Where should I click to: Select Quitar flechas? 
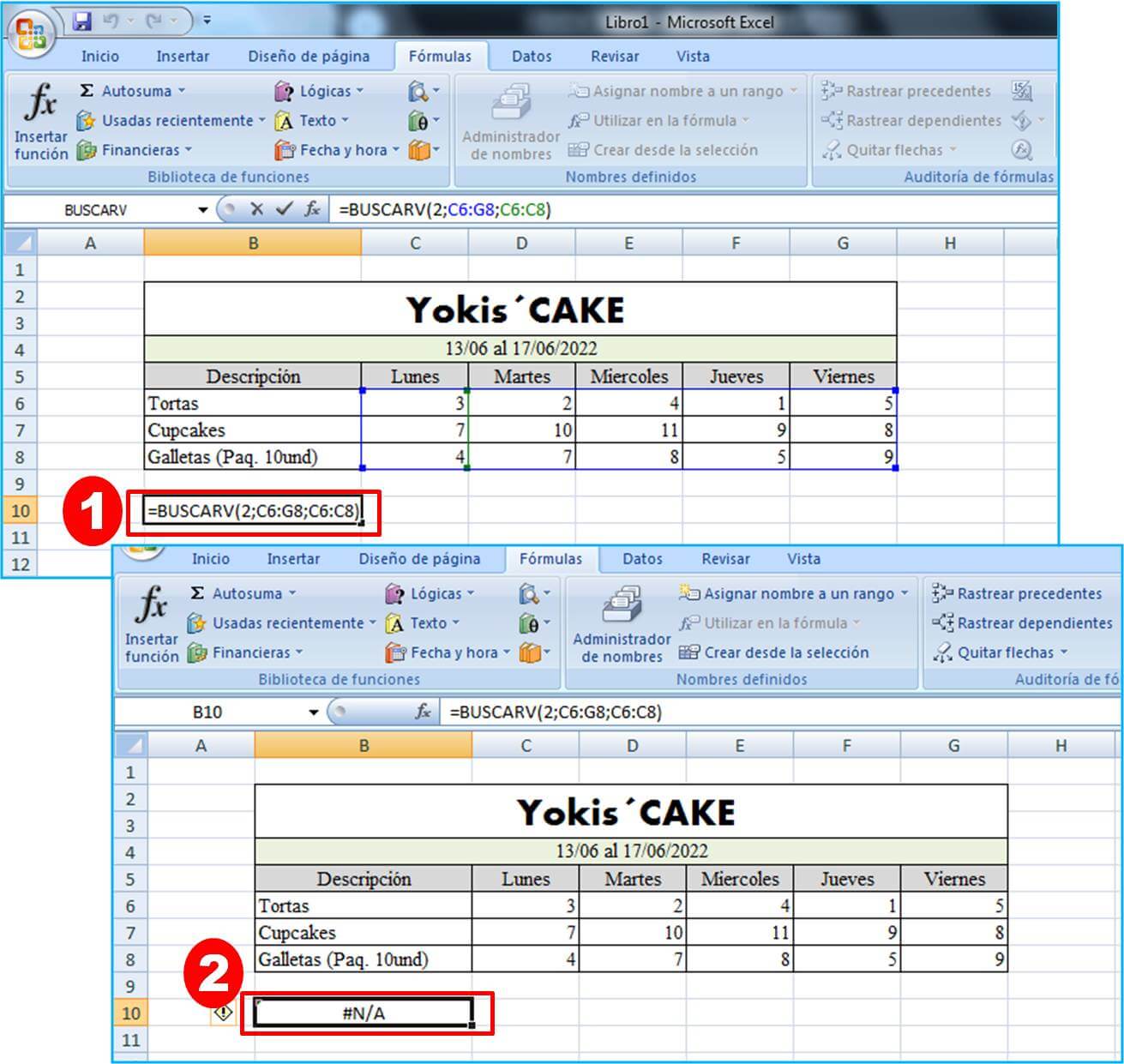[x=892, y=150]
